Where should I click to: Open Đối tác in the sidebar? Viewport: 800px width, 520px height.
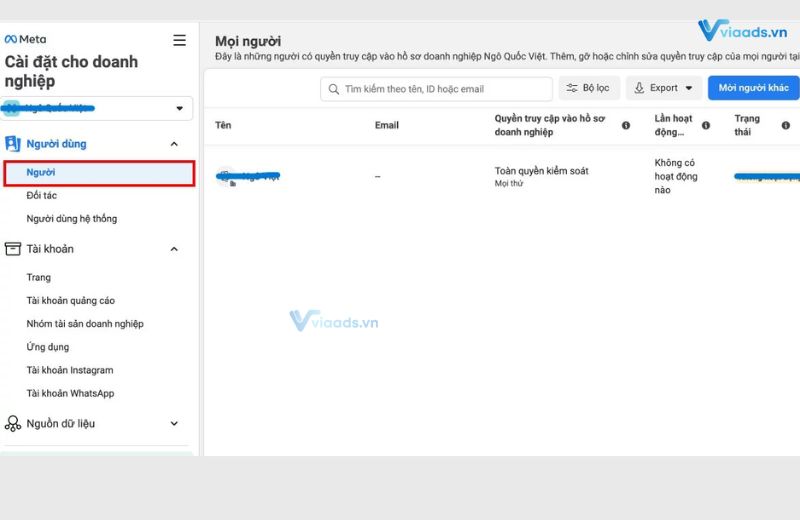pos(42,195)
